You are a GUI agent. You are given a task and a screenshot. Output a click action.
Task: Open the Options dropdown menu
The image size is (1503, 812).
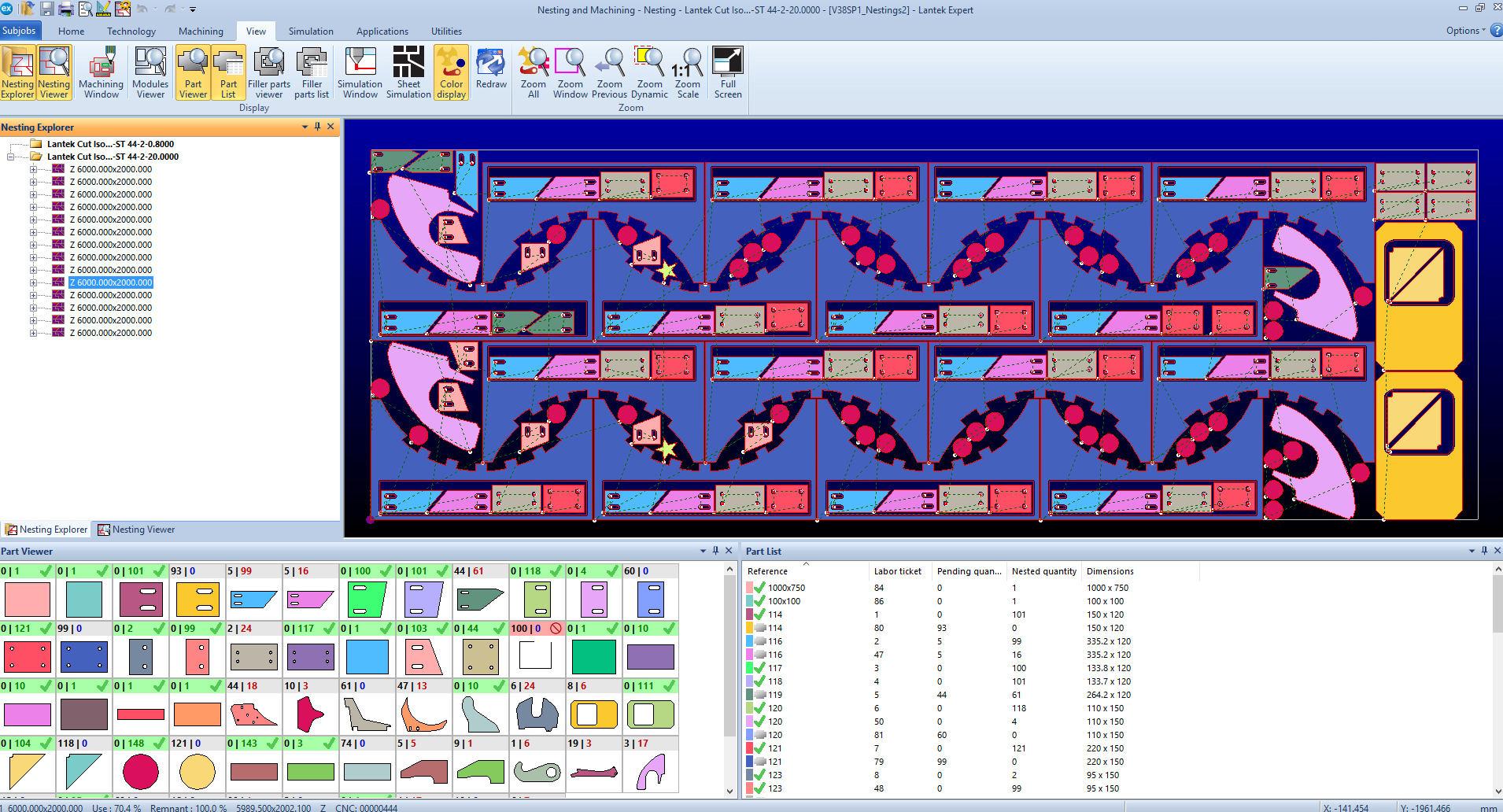click(x=1465, y=31)
